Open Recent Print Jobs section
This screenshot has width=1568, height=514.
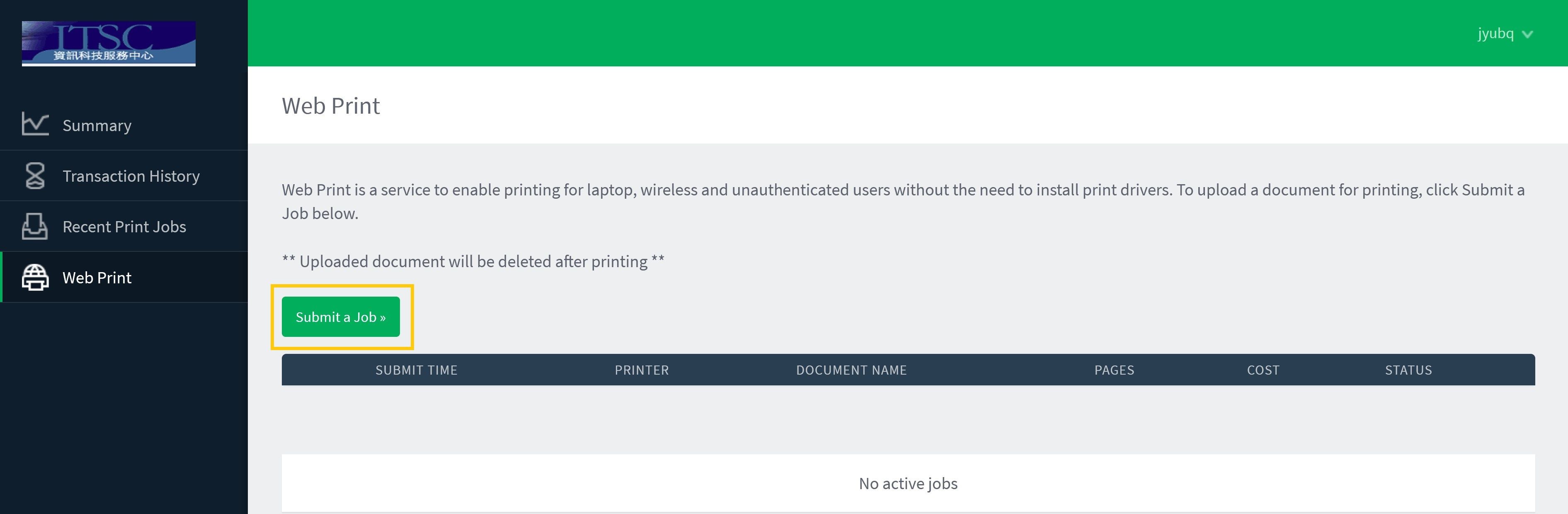coord(124,227)
